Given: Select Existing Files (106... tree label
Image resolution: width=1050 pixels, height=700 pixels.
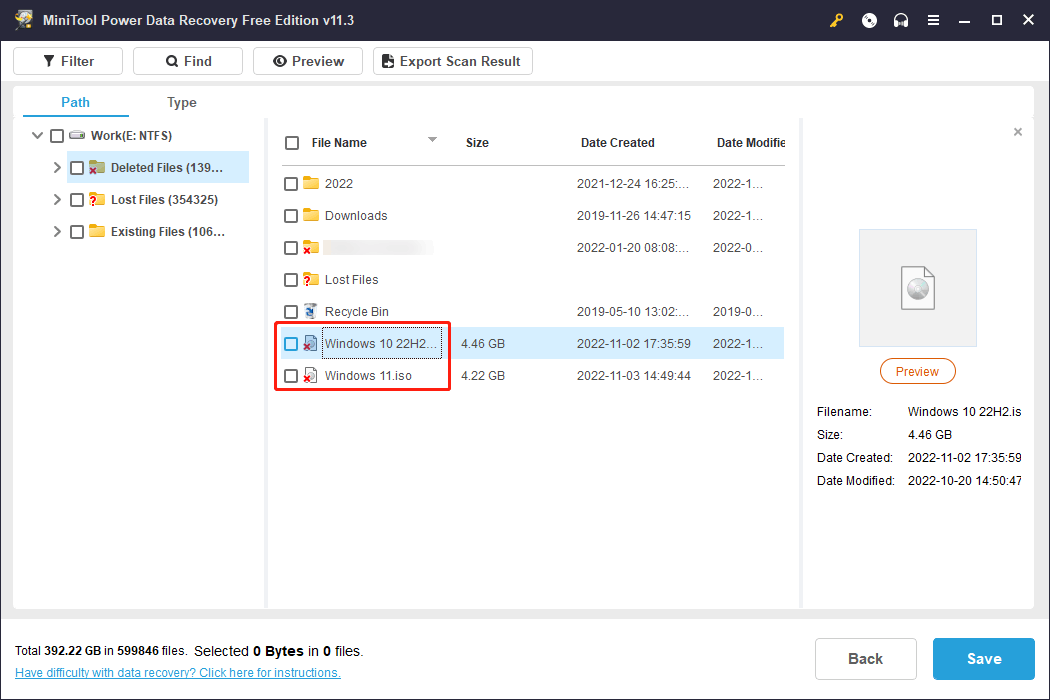Looking at the screenshot, I should tap(168, 232).
